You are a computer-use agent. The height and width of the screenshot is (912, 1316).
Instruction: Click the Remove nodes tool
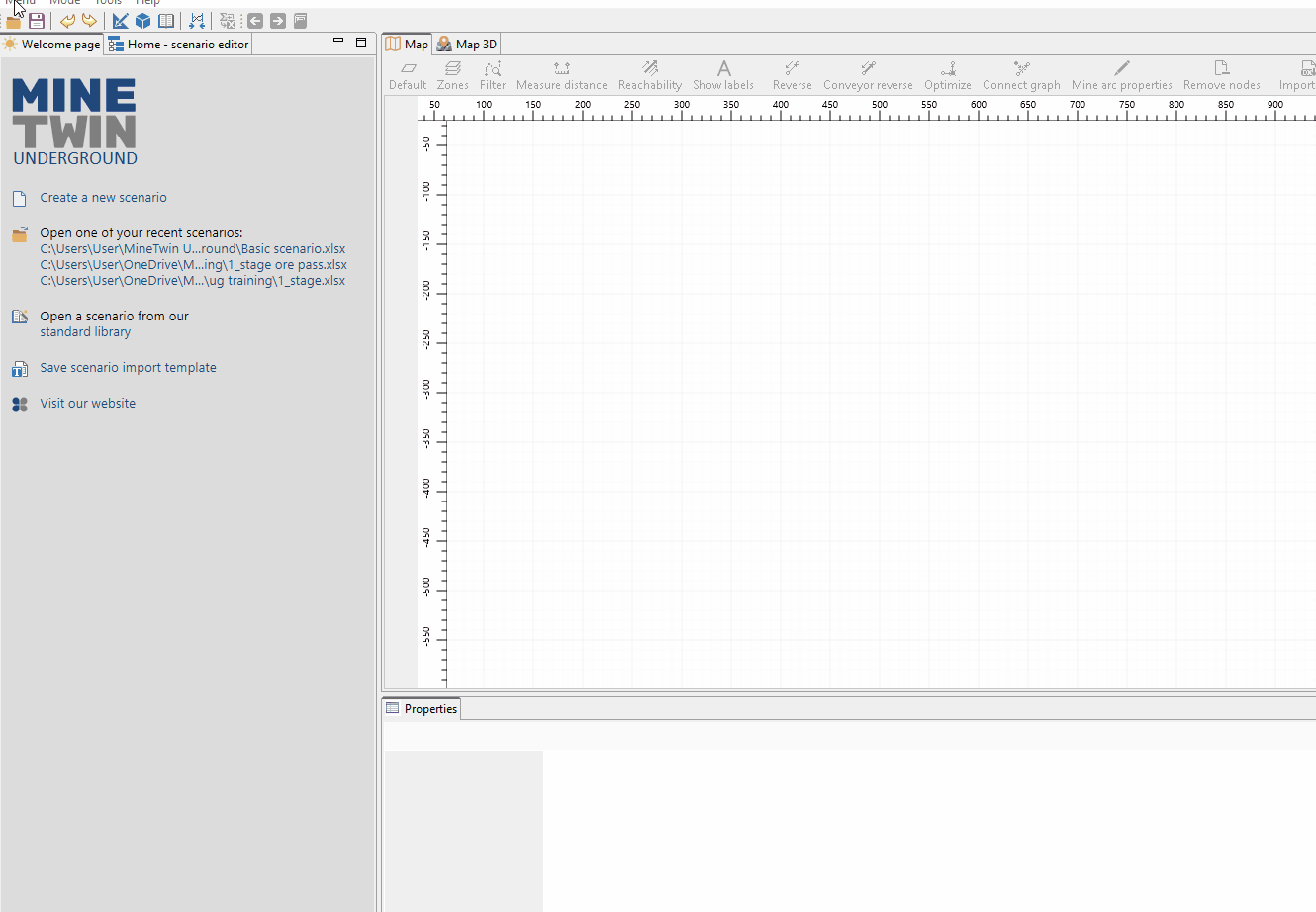click(1222, 75)
